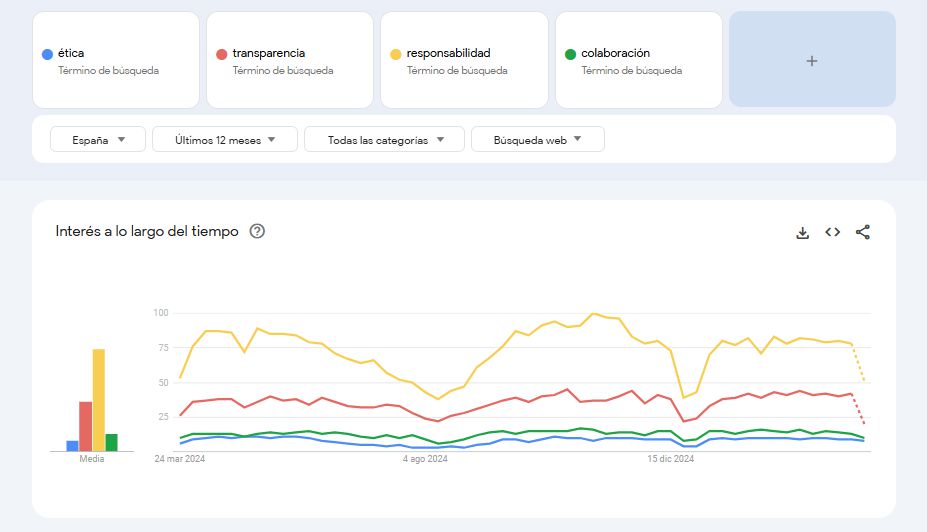Open help icon beside Interés a lo largo del tiempo
The width and height of the screenshot is (927, 532).
click(257, 232)
